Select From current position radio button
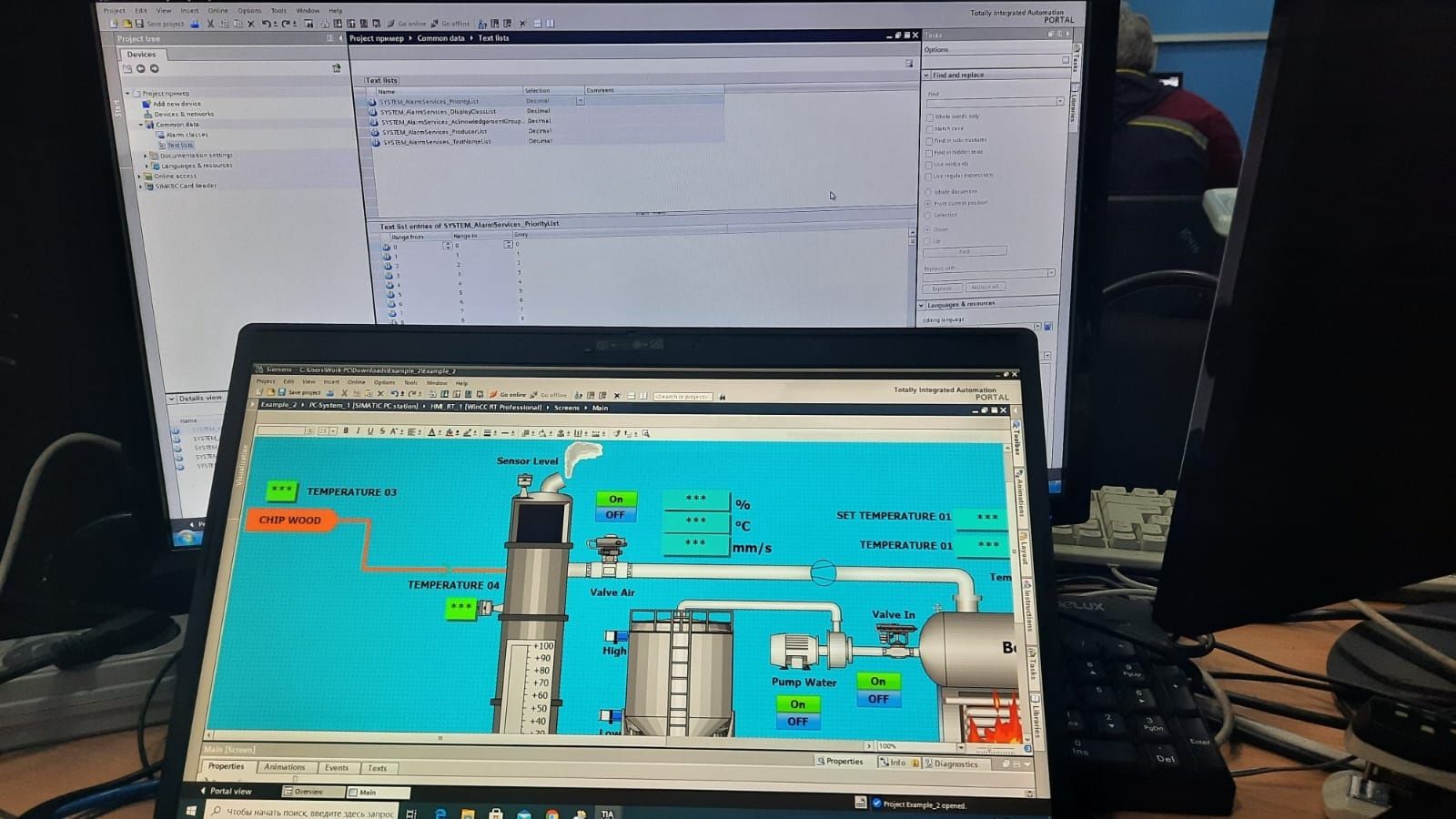 [x=928, y=204]
